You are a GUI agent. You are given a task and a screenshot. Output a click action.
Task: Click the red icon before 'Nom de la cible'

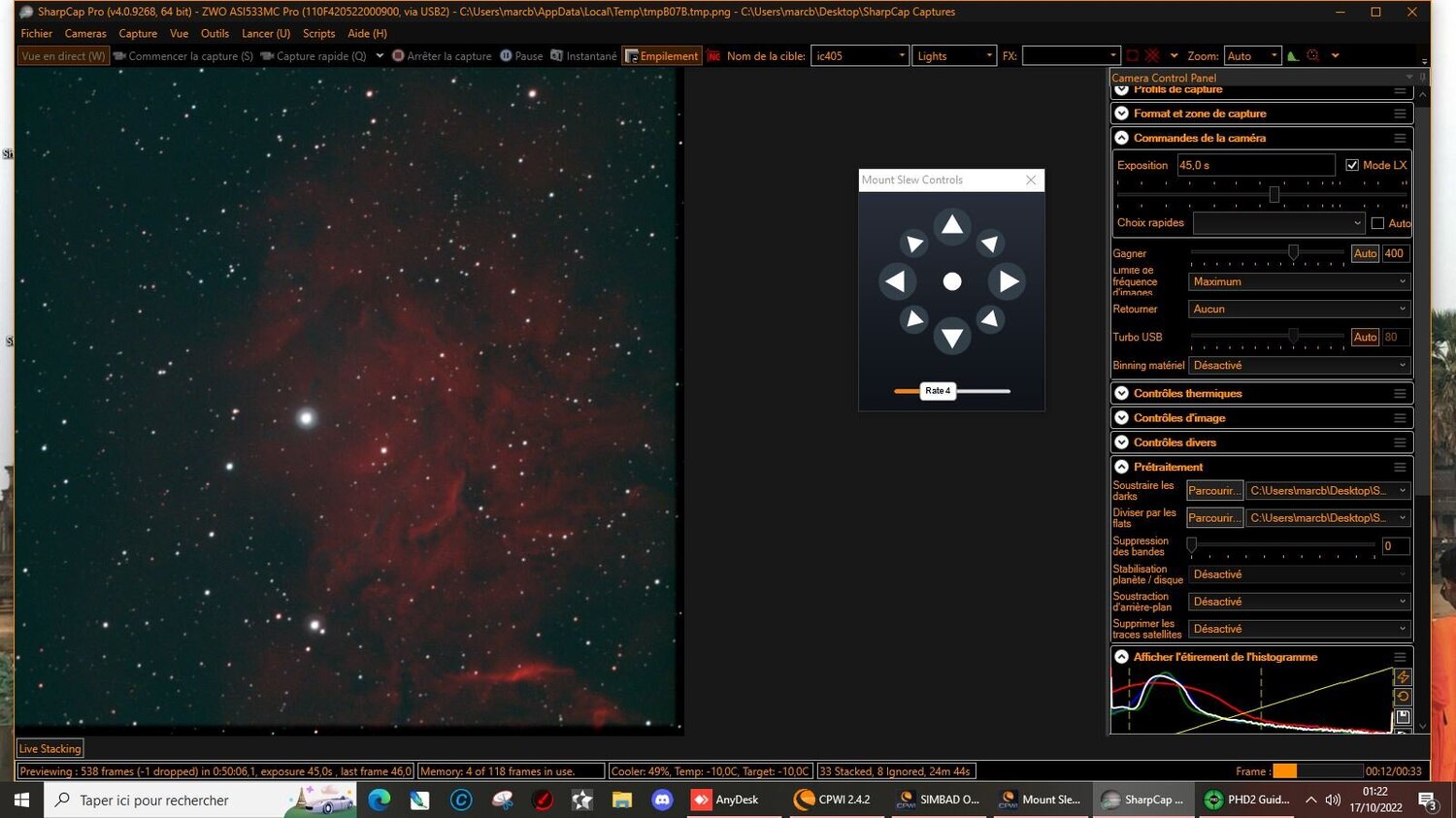714,56
